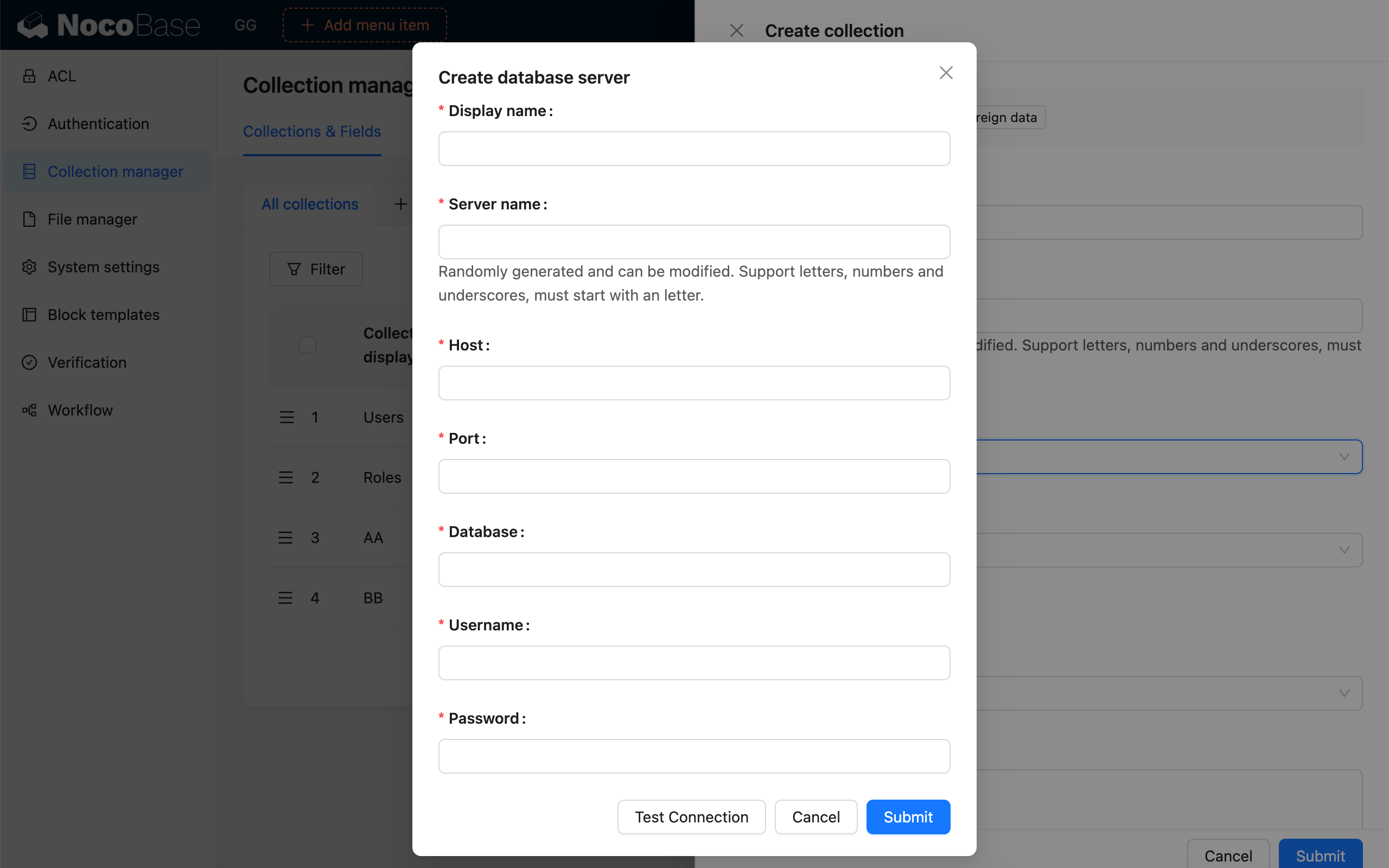This screenshot has width=1389, height=868.
Task: Open File manager from the sidebar
Action: point(92,219)
